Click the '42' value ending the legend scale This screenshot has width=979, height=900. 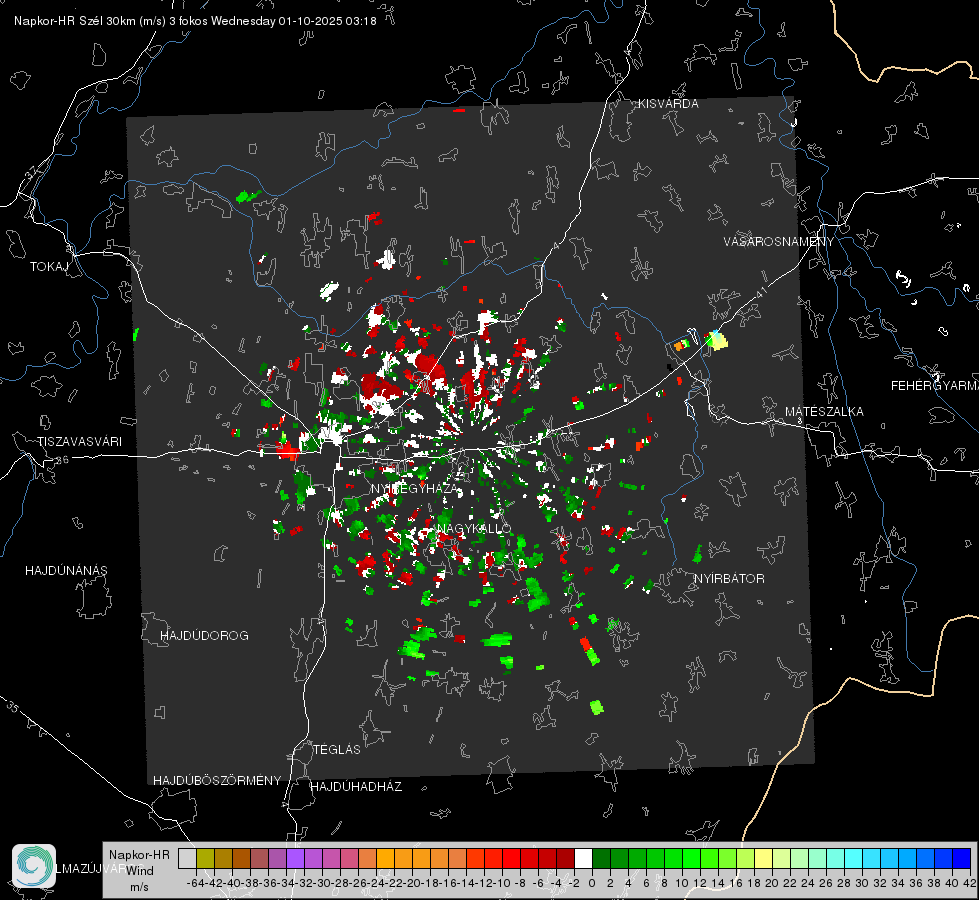pyautogui.click(x=970, y=883)
